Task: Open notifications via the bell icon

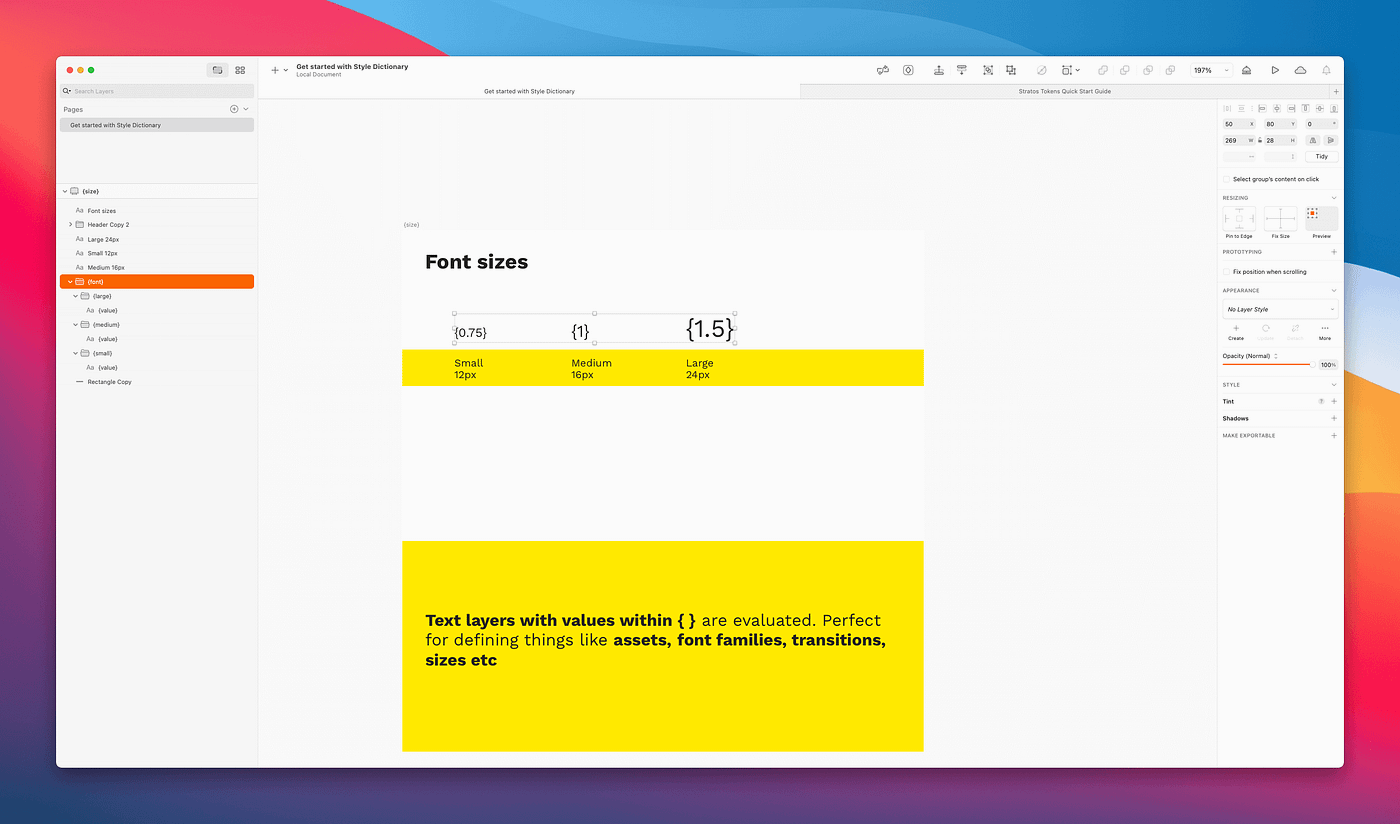Action: (1324, 70)
